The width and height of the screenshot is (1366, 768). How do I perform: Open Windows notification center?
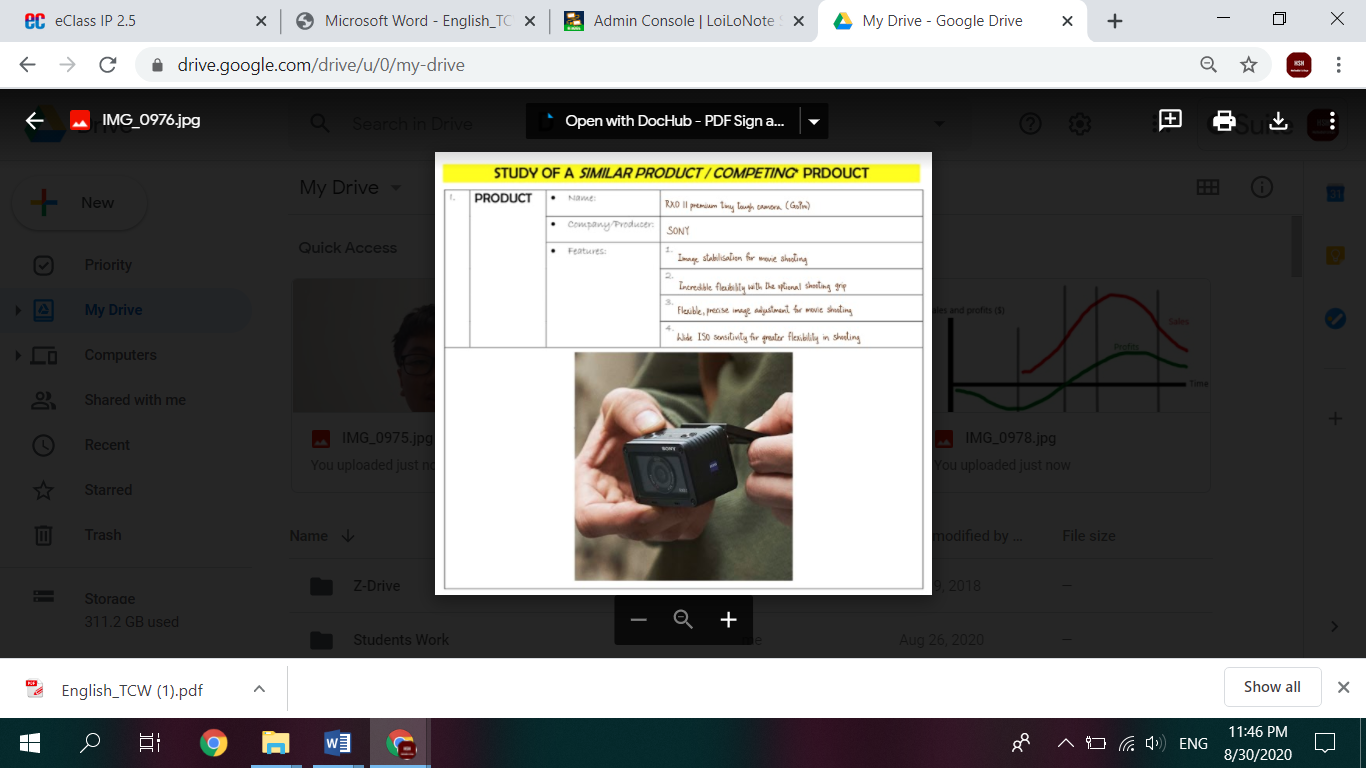[1325, 743]
